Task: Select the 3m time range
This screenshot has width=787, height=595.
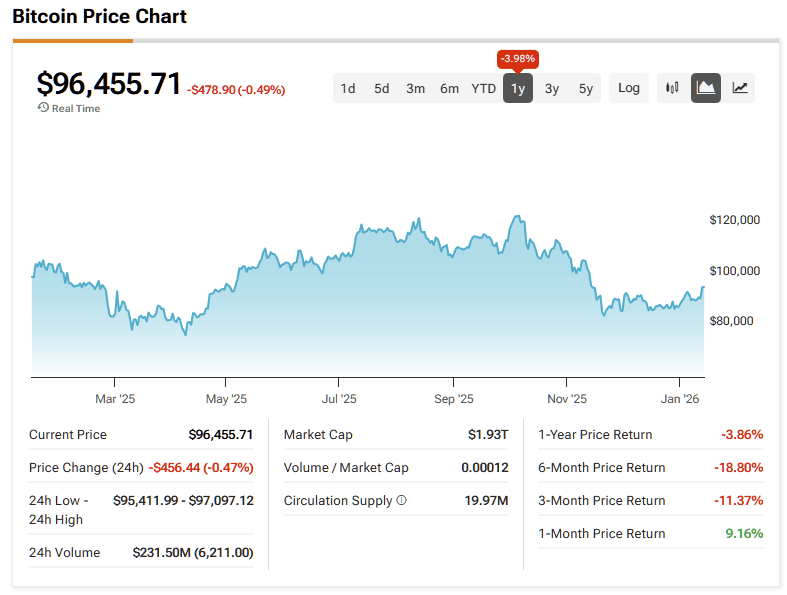Action: pos(415,88)
